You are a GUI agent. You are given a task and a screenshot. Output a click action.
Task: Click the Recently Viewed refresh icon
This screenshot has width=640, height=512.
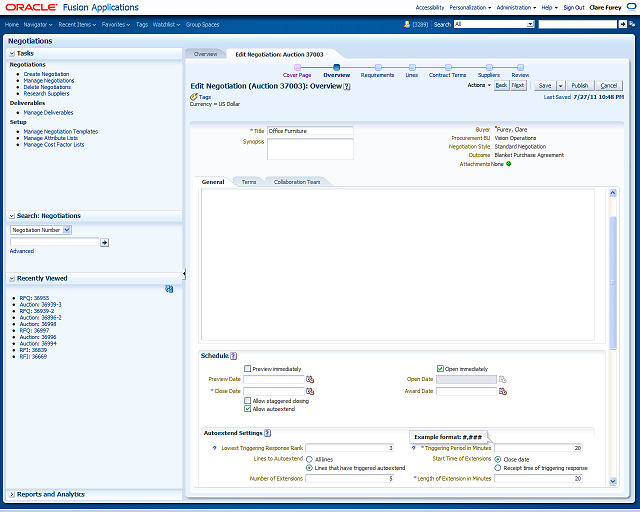pos(169,289)
